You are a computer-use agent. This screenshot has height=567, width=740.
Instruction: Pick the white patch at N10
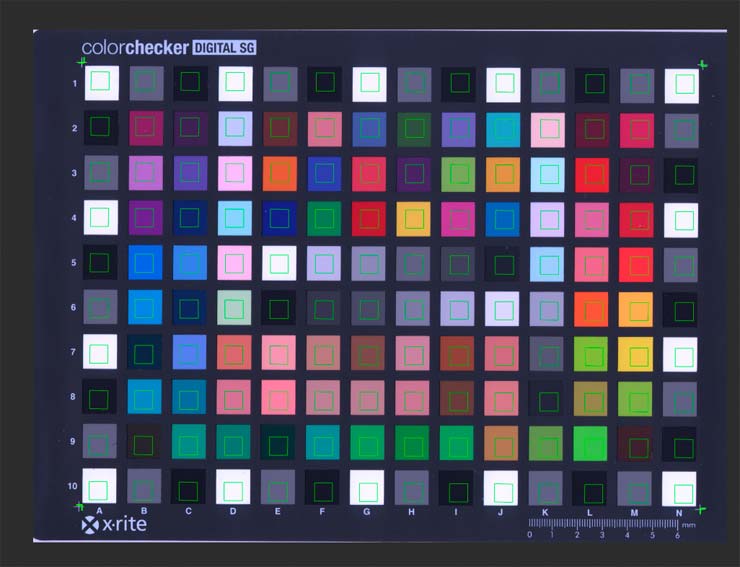pyautogui.click(x=679, y=489)
